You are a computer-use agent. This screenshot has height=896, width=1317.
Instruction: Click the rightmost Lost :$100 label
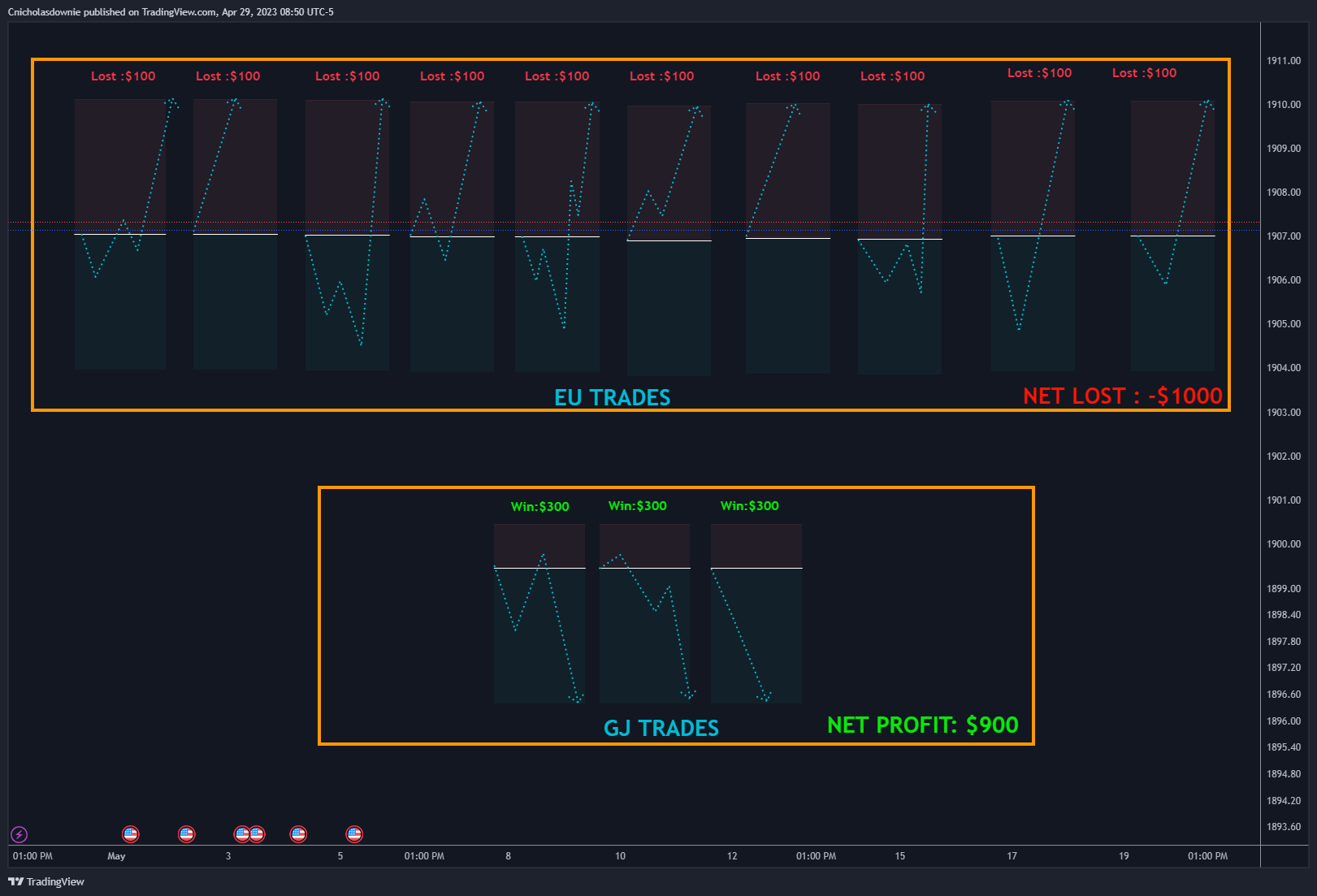(1145, 72)
